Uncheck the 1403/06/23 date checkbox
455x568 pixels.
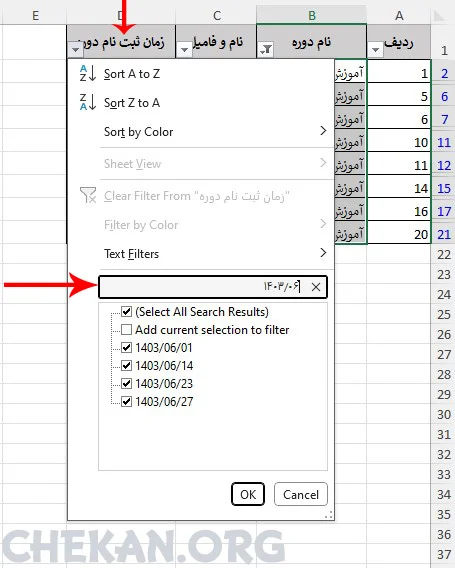click(x=126, y=384)
